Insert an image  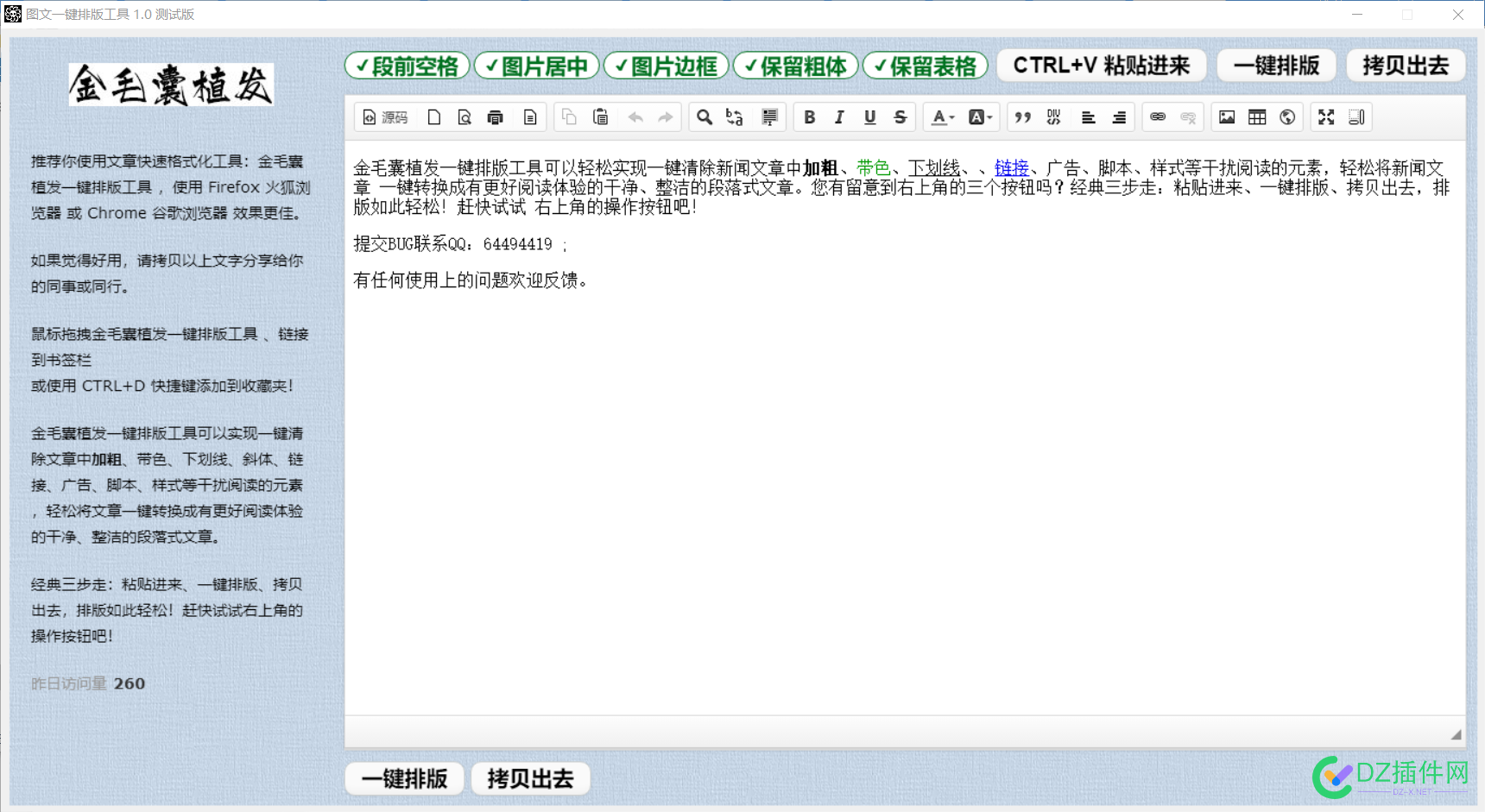point(1227,117)
